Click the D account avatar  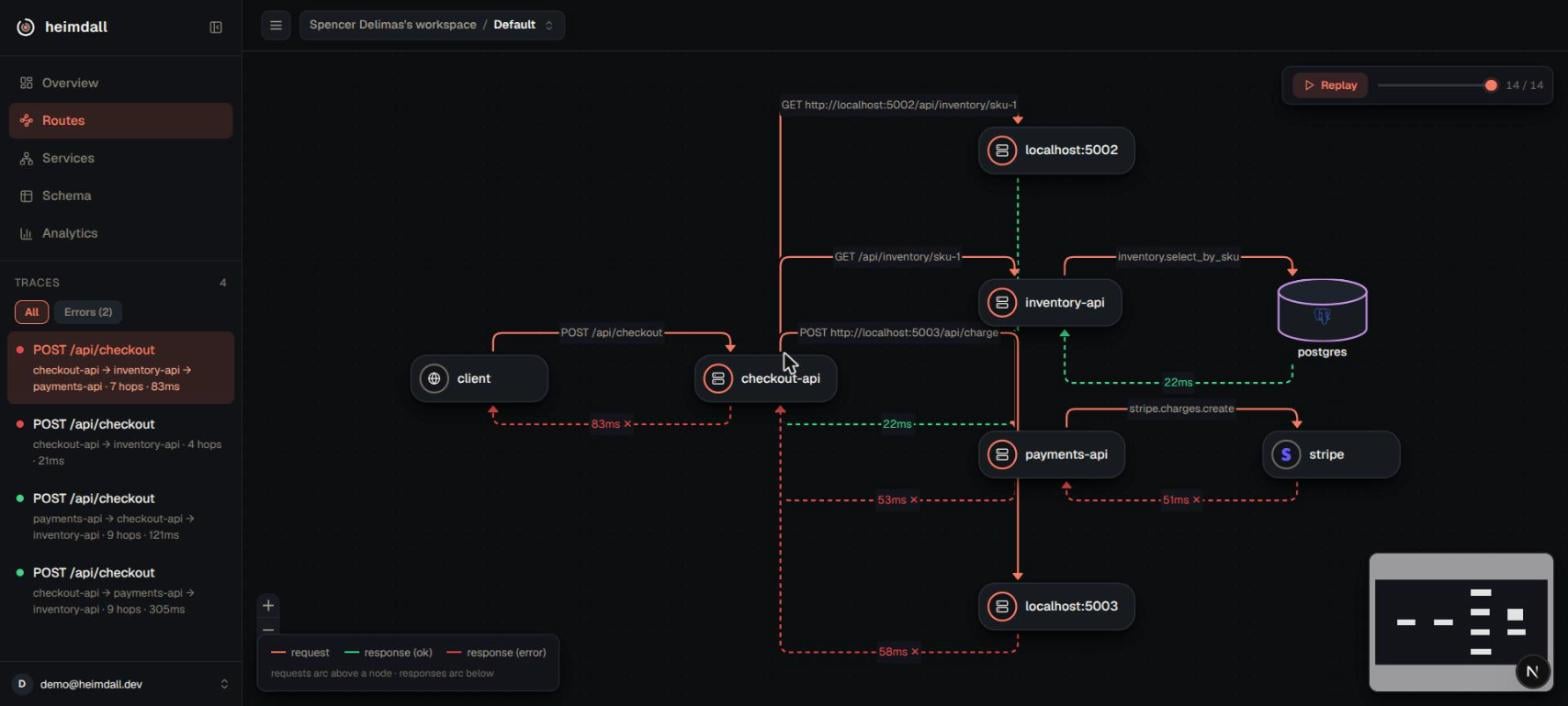tap(22, 684)
